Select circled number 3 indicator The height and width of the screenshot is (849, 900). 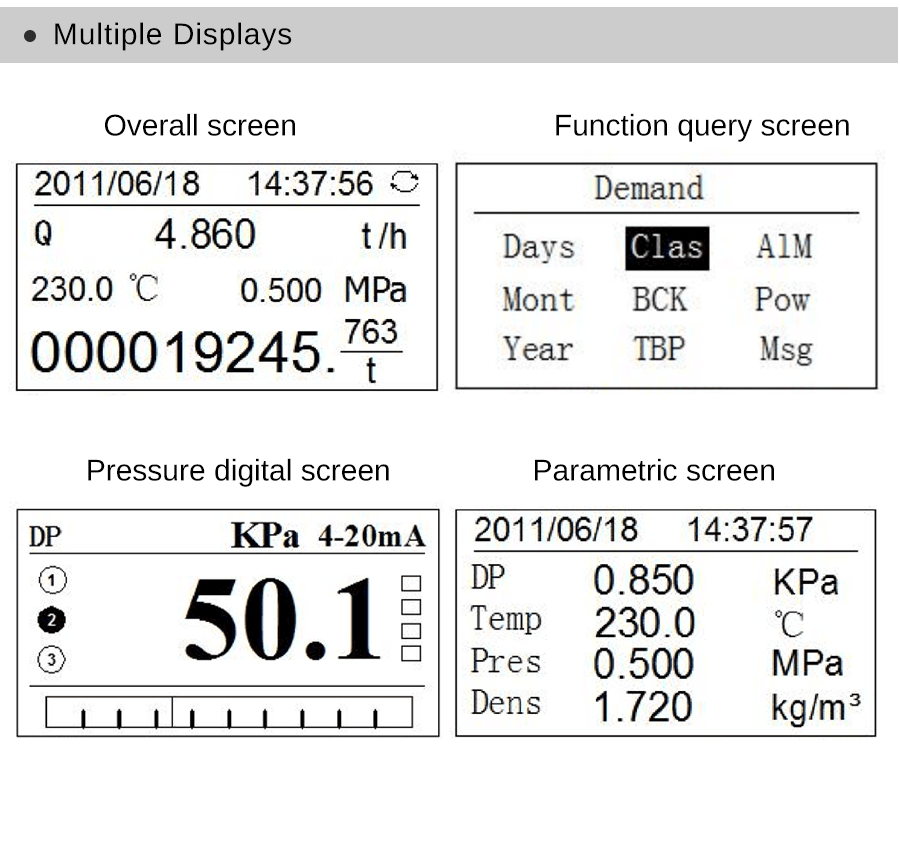coord(51,659)
